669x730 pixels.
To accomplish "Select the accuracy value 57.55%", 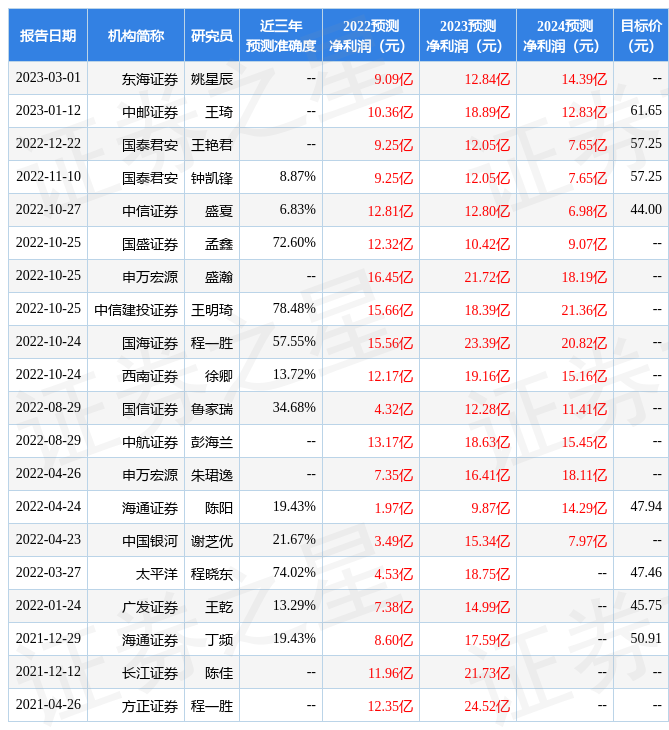I will pyautogui.click(x=294, y=342).
